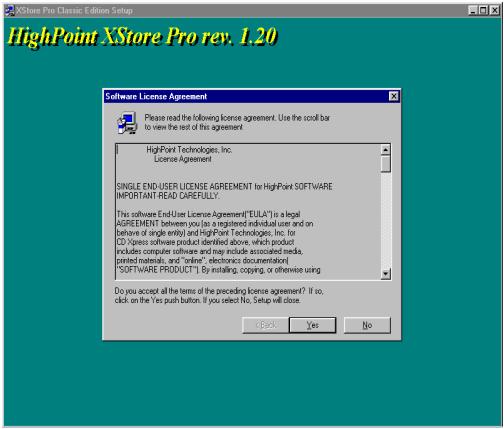504x429 pixels.
Task: Click the 'License Agreement' line in text box
Action: [183, 159]
